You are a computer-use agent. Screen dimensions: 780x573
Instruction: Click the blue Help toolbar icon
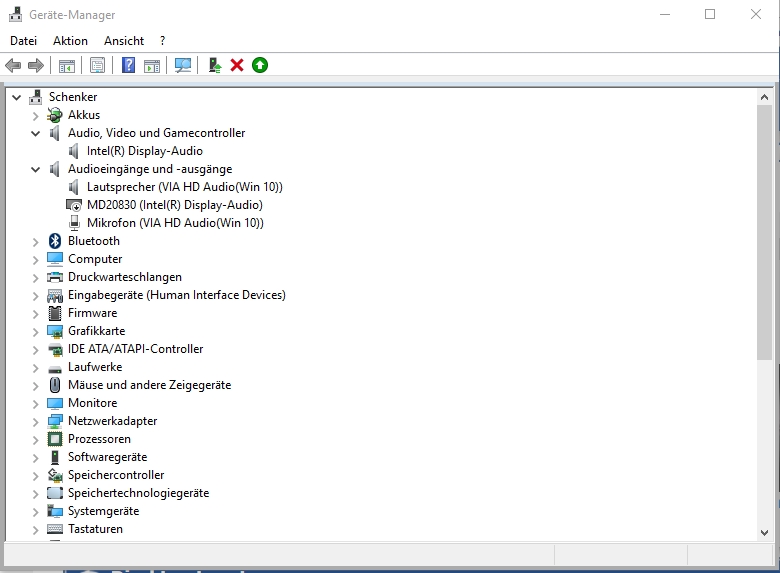point(128,65)
